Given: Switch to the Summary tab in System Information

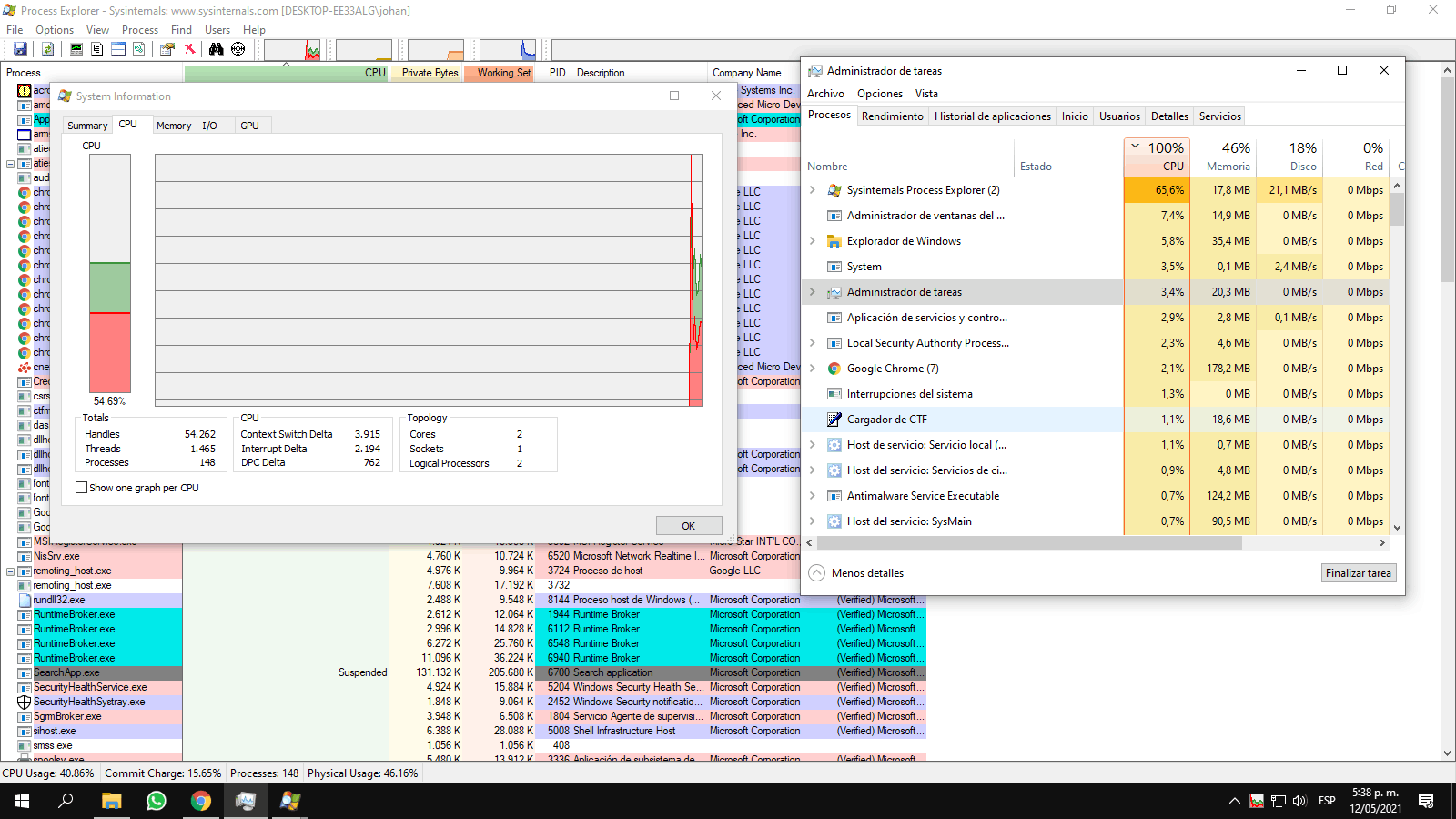Looking at the screenshot, I should 87,126.
